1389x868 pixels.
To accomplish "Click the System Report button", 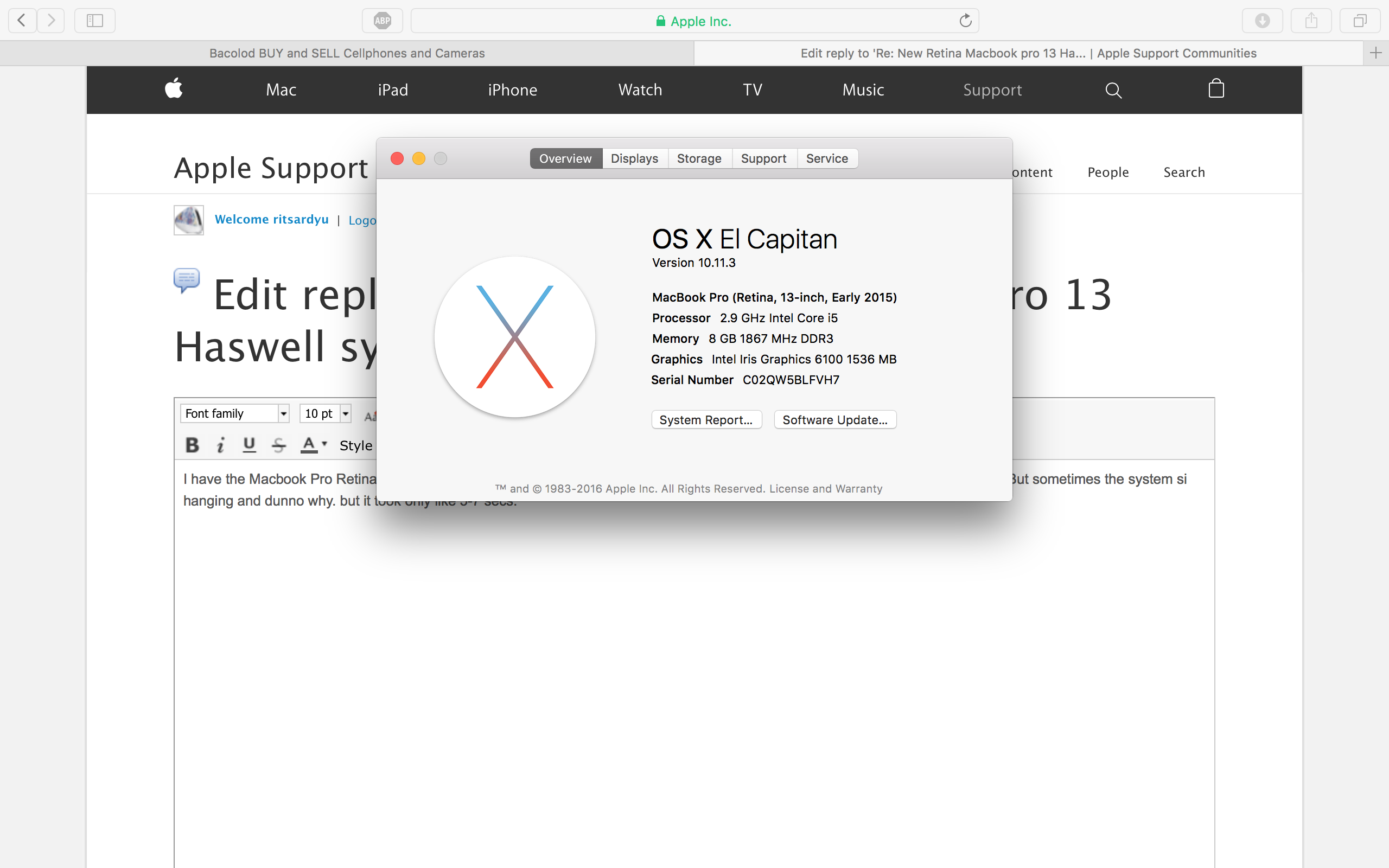I will [706, 420].
